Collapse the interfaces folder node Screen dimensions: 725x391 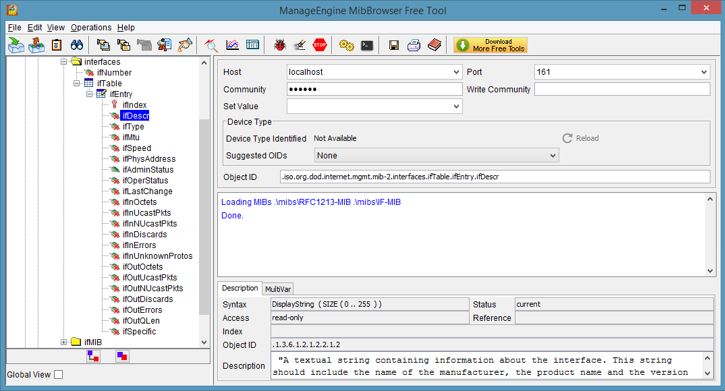(64, 61)
